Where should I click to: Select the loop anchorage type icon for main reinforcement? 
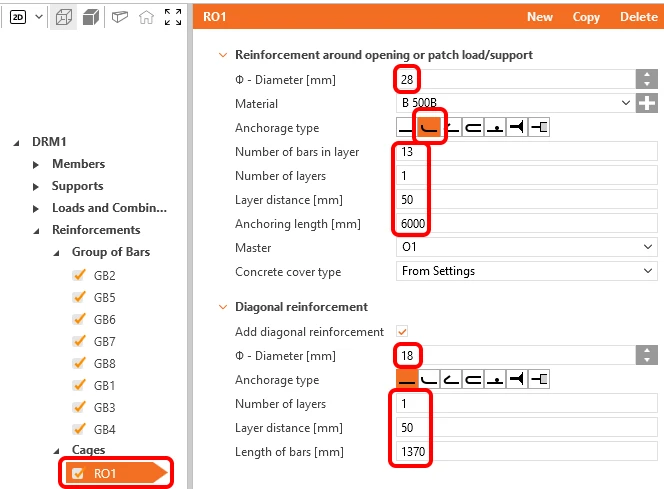[x=473, y=127]
